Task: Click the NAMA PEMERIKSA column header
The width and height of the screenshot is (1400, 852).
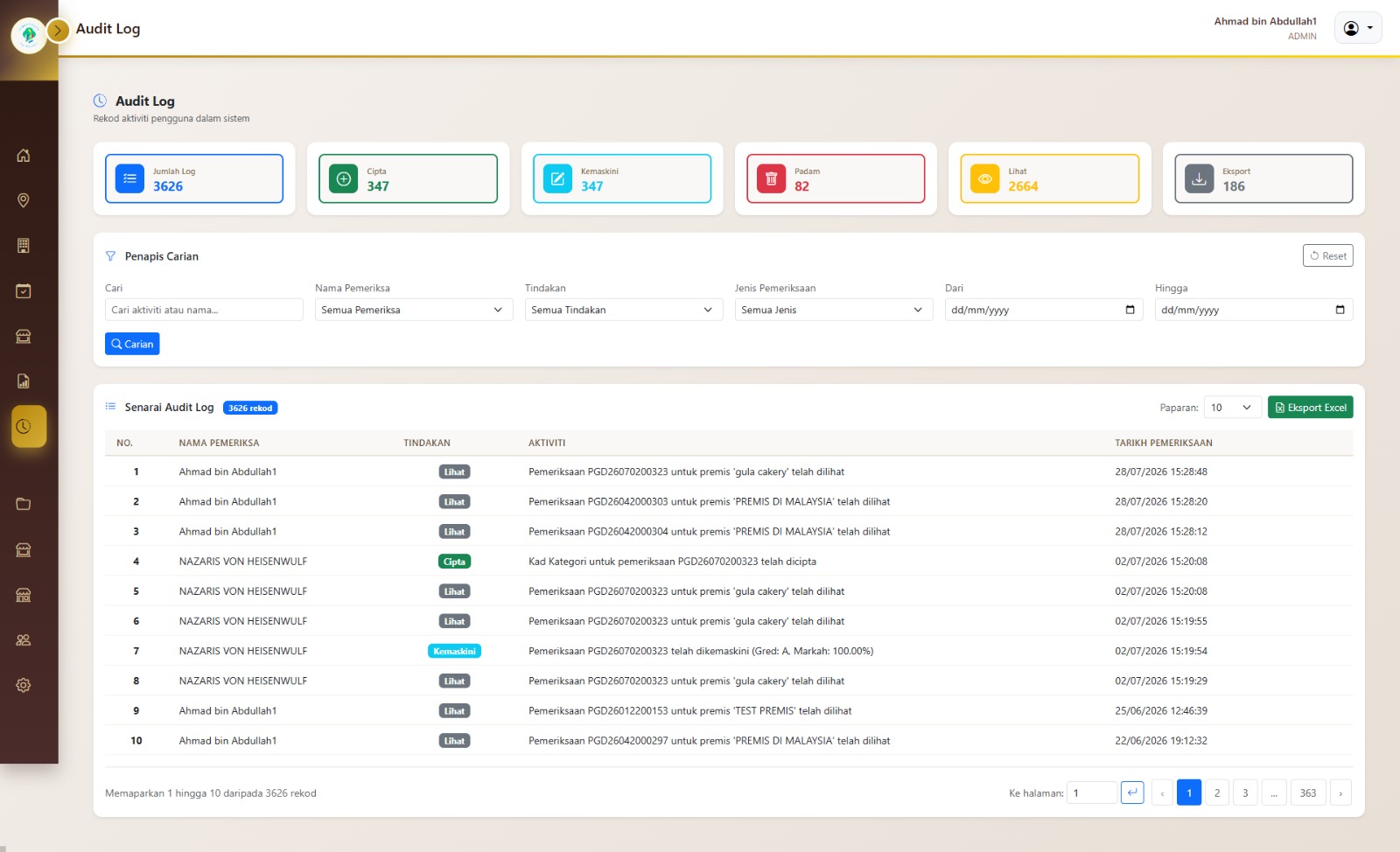Action: [x=219, y=443]
